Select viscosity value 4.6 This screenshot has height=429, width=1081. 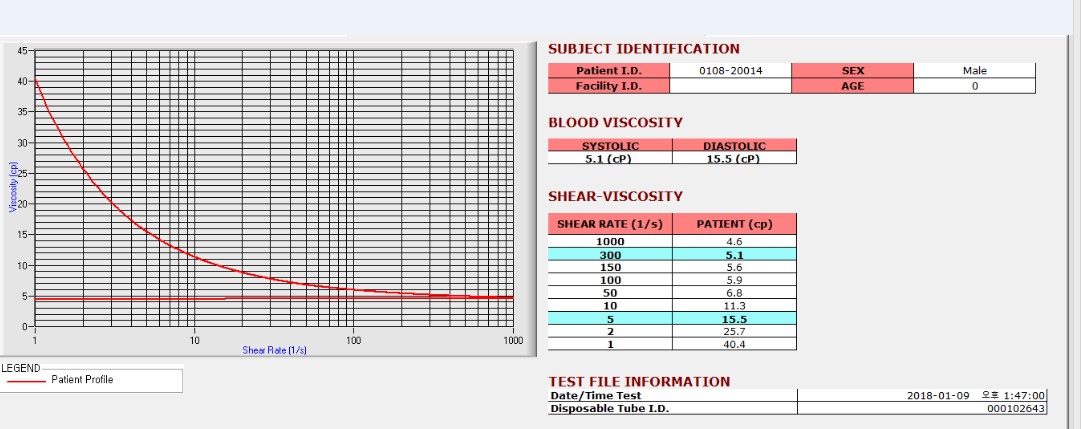tap(734, 241)
